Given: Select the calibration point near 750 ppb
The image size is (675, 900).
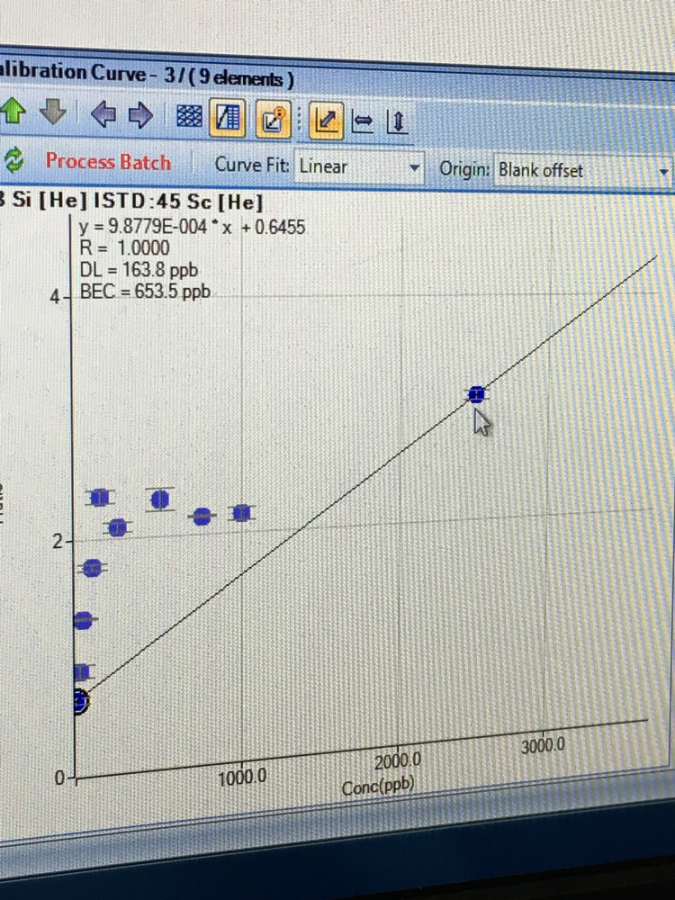Looking at the screenshot, I should click(x=202, y=517).
